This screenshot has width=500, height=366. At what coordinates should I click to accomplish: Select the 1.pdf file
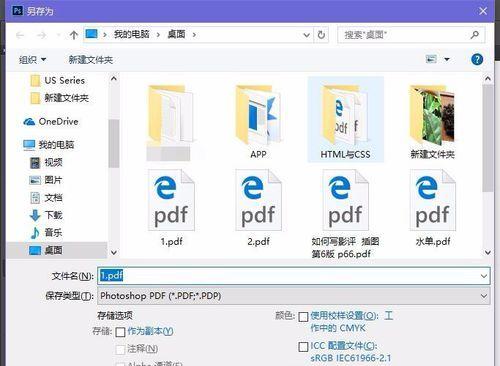pyautogui.click(x=171, y=208)
